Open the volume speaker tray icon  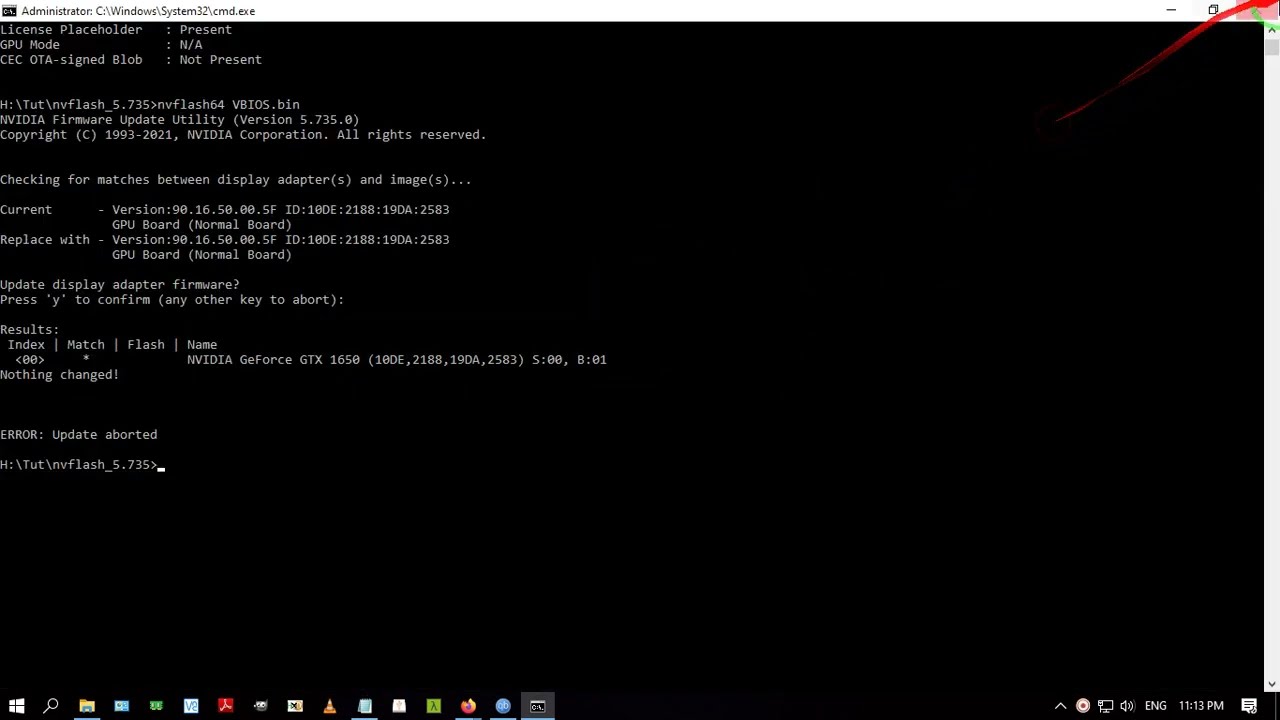point(1128,706)
